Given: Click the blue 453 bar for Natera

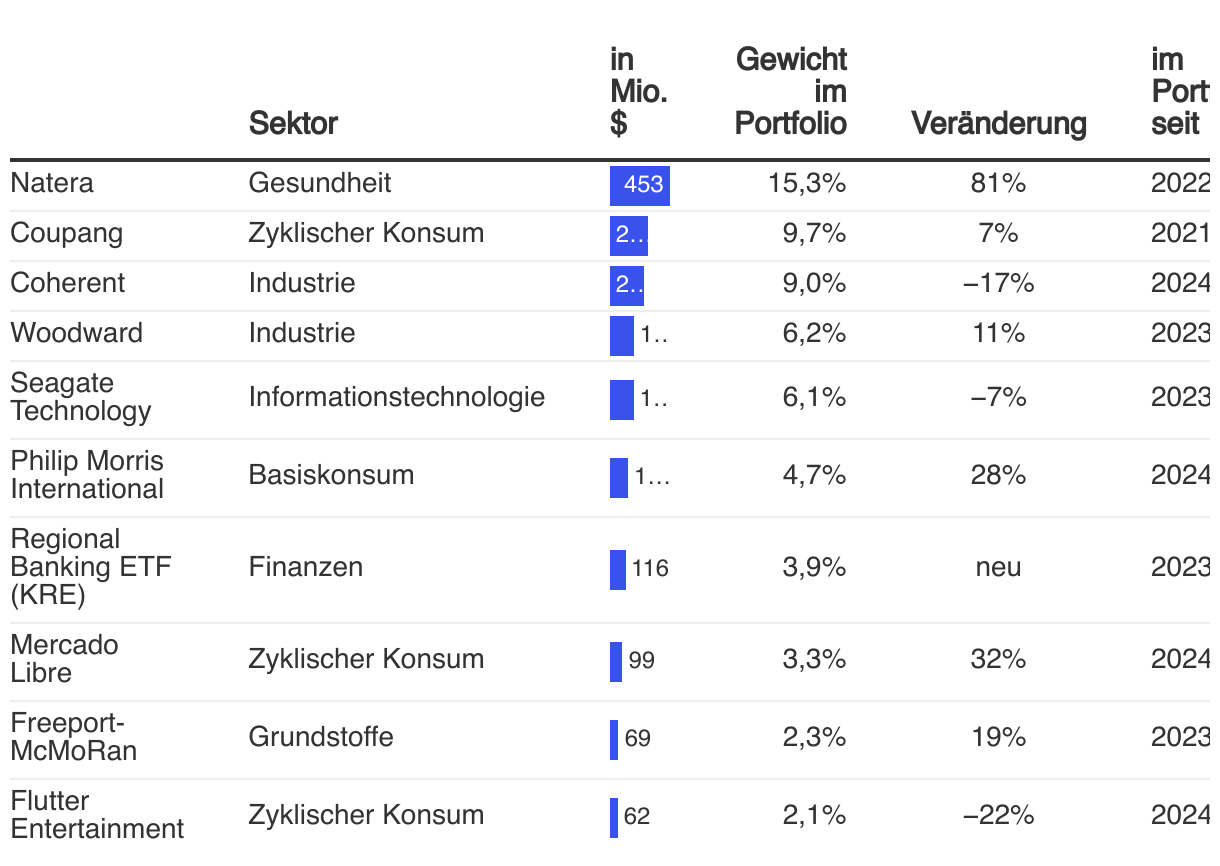Looking at the screenshot, I should [640, 185].
